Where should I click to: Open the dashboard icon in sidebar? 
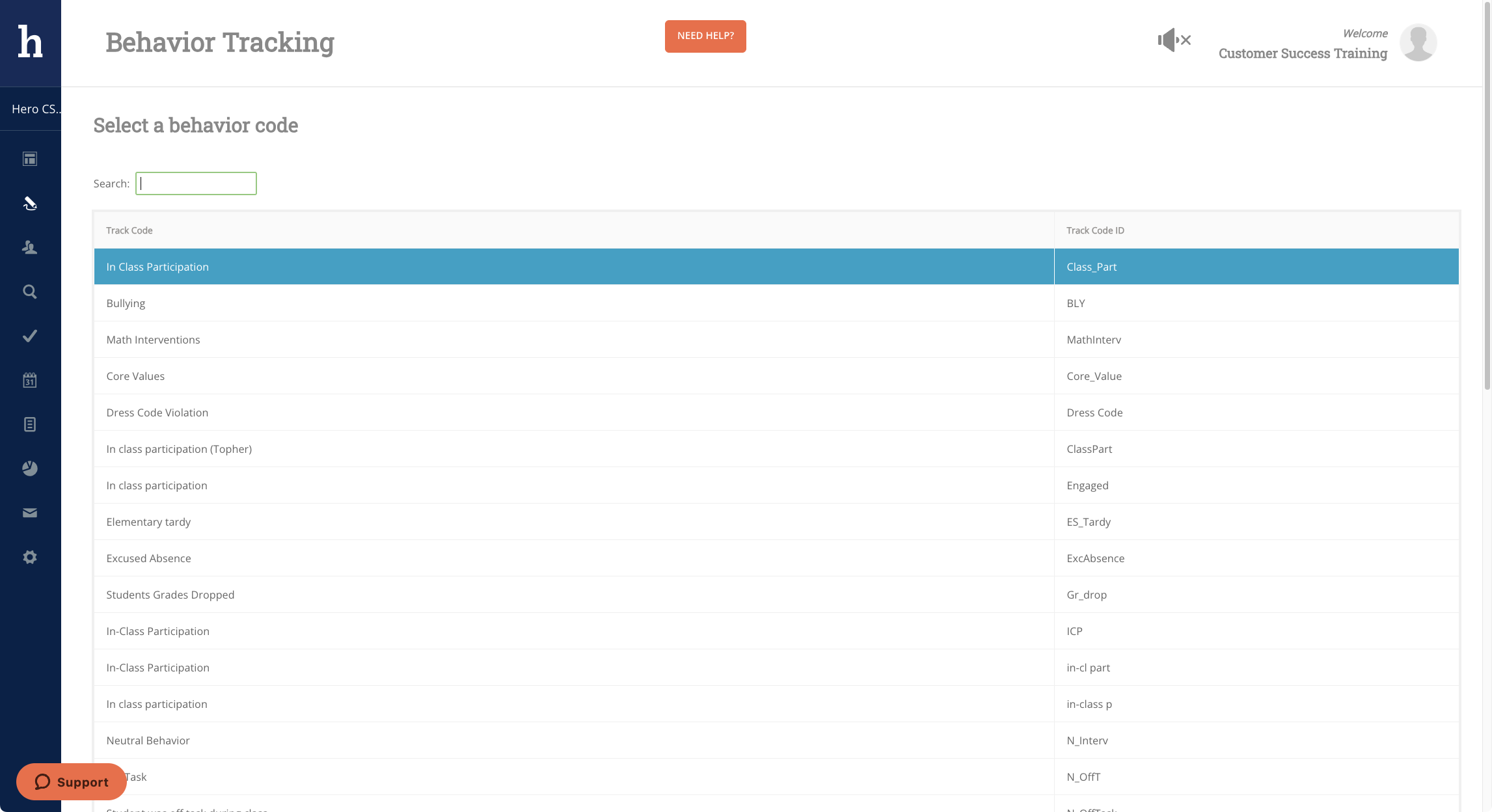[x=30, y=159]
